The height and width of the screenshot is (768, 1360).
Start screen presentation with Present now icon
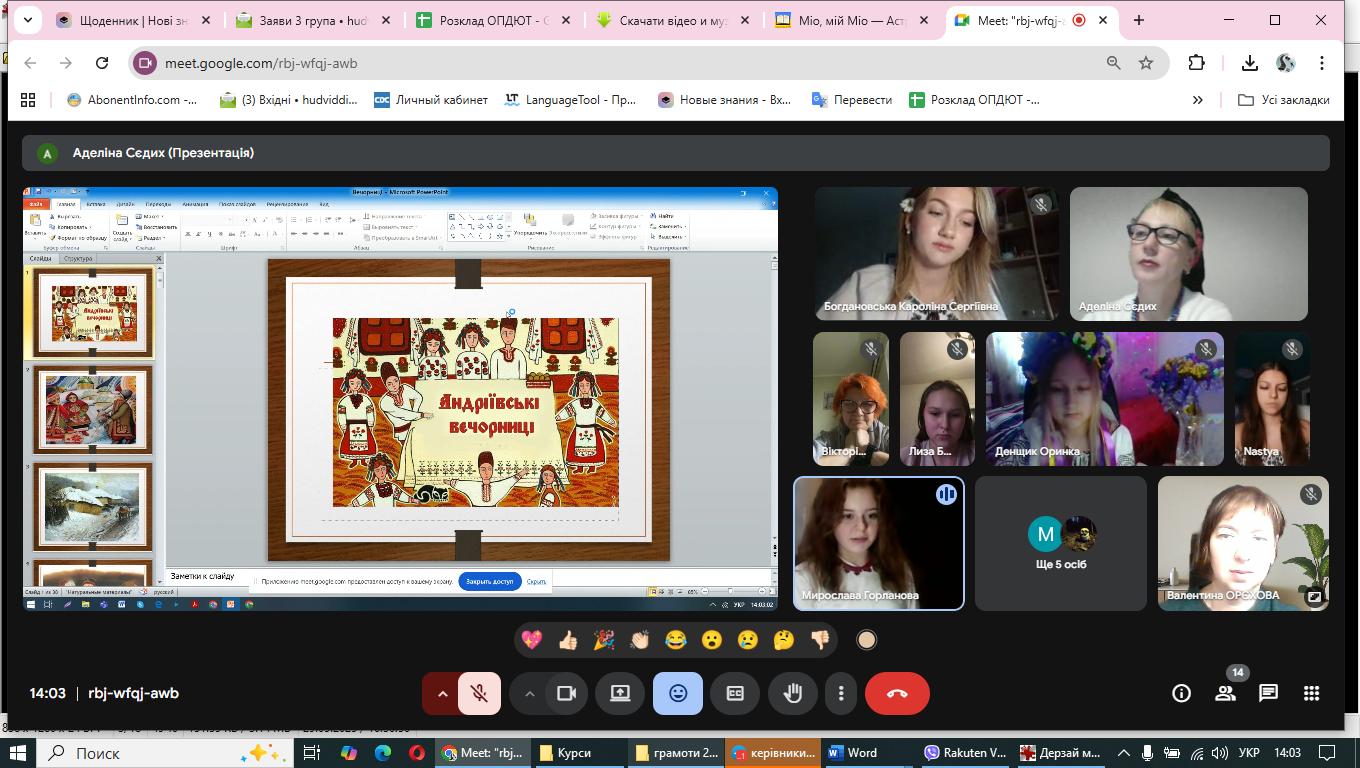pos(620,694)
